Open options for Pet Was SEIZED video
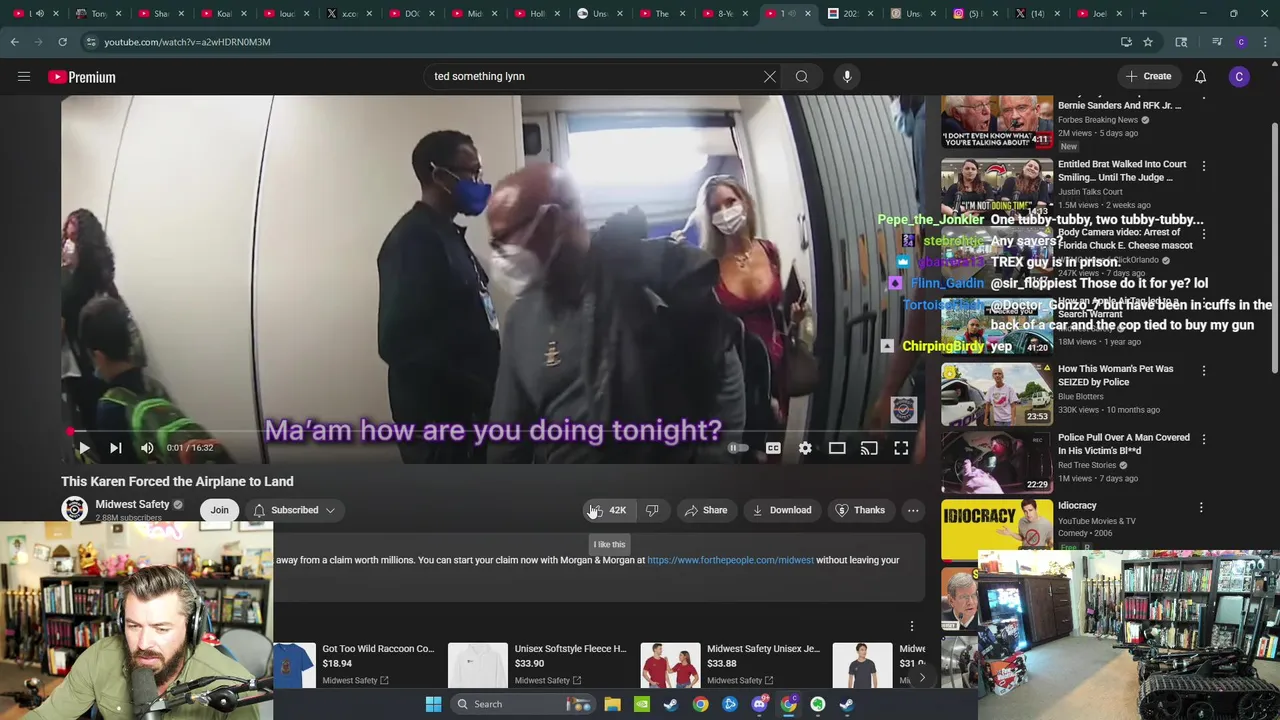 pos(1203,371)
